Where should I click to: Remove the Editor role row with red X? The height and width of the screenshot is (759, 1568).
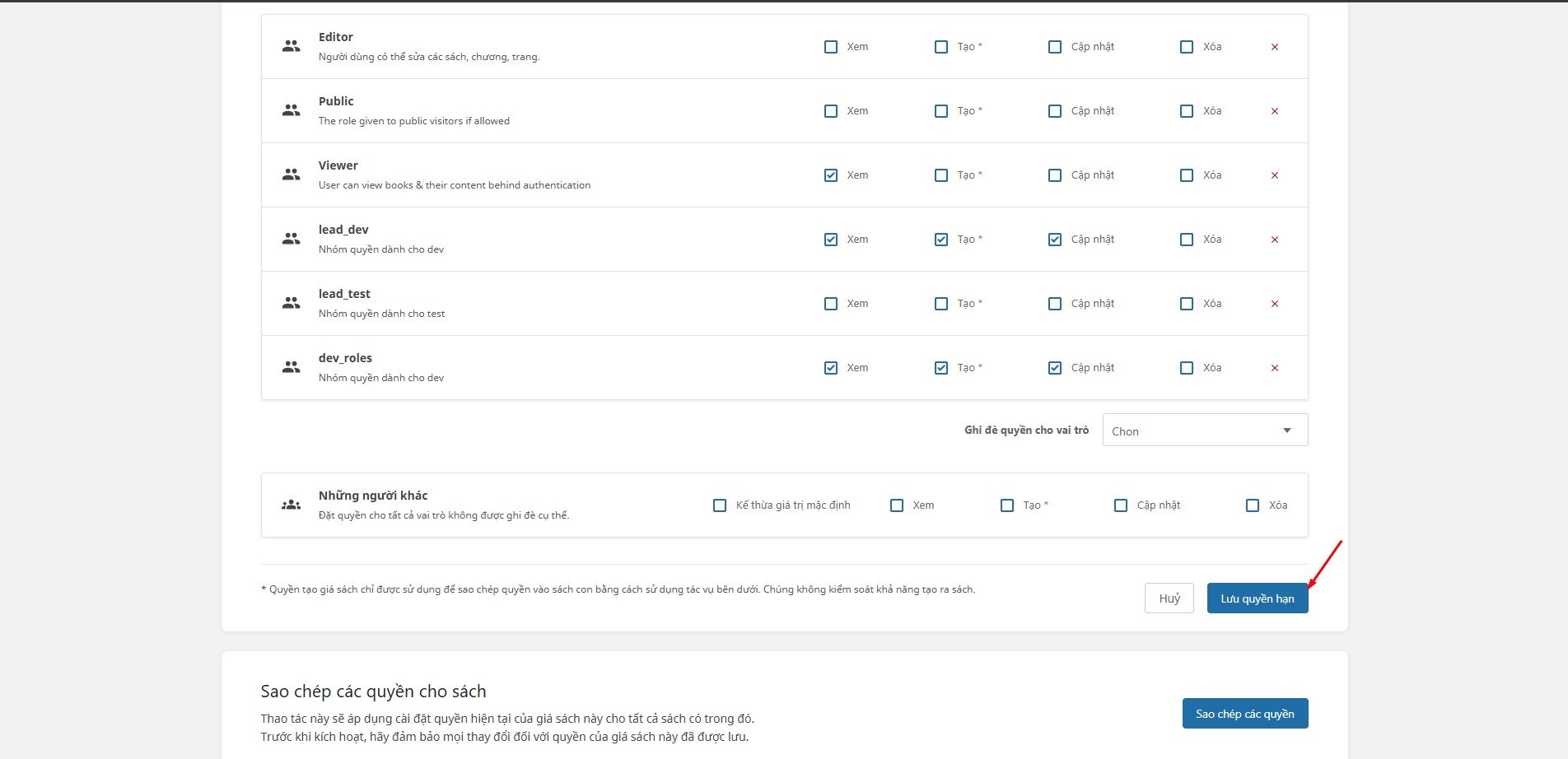pos(1274,47)
